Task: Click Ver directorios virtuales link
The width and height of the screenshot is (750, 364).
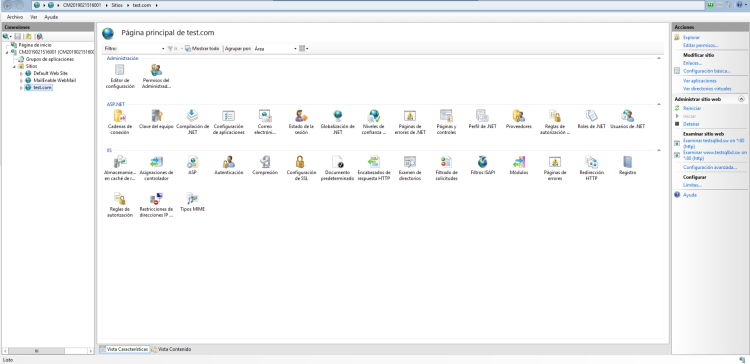Action: 707,88
